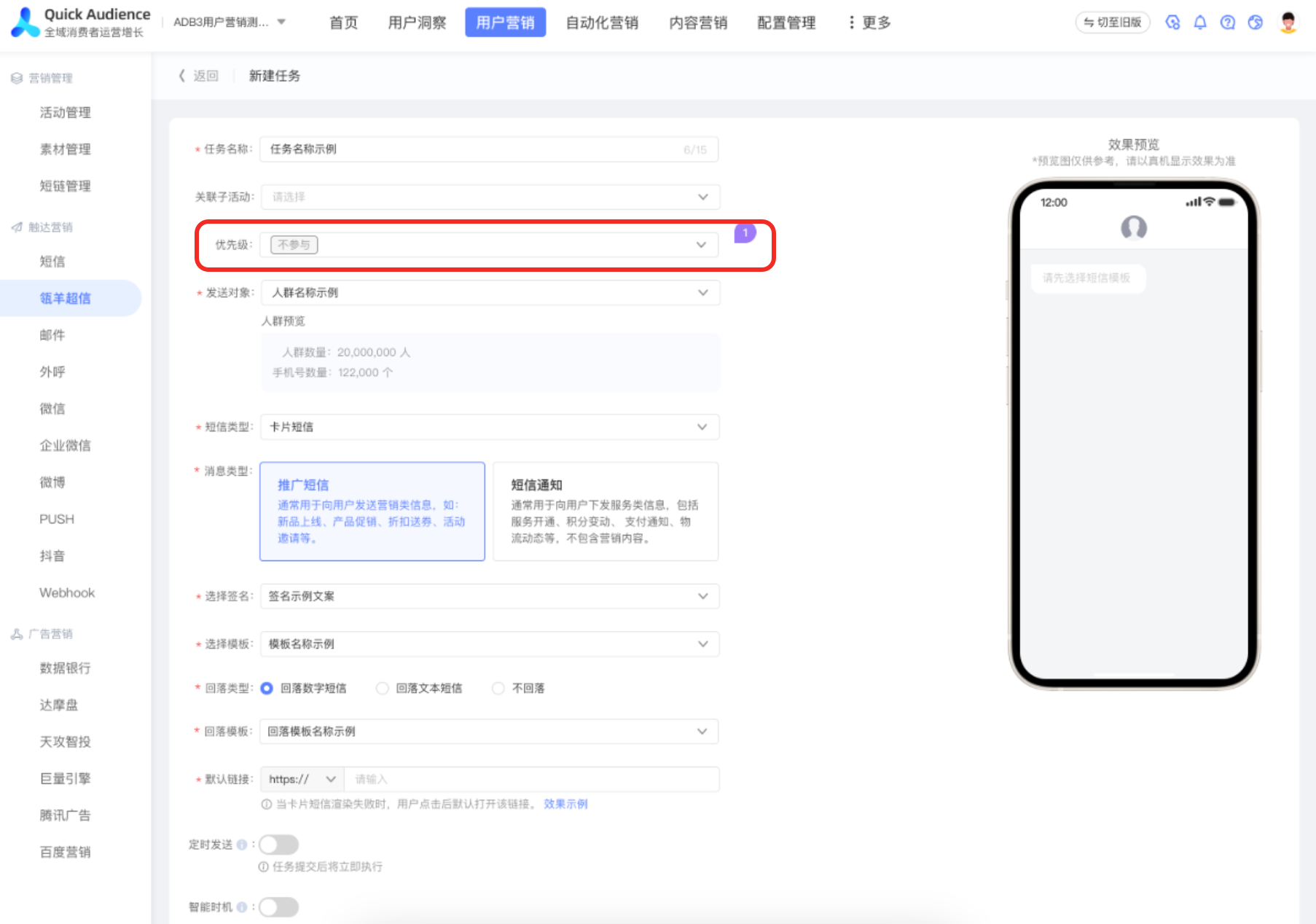1316x924 pixels.
Task: Open the help question mark icon
Action: (x=1228, y=23)
